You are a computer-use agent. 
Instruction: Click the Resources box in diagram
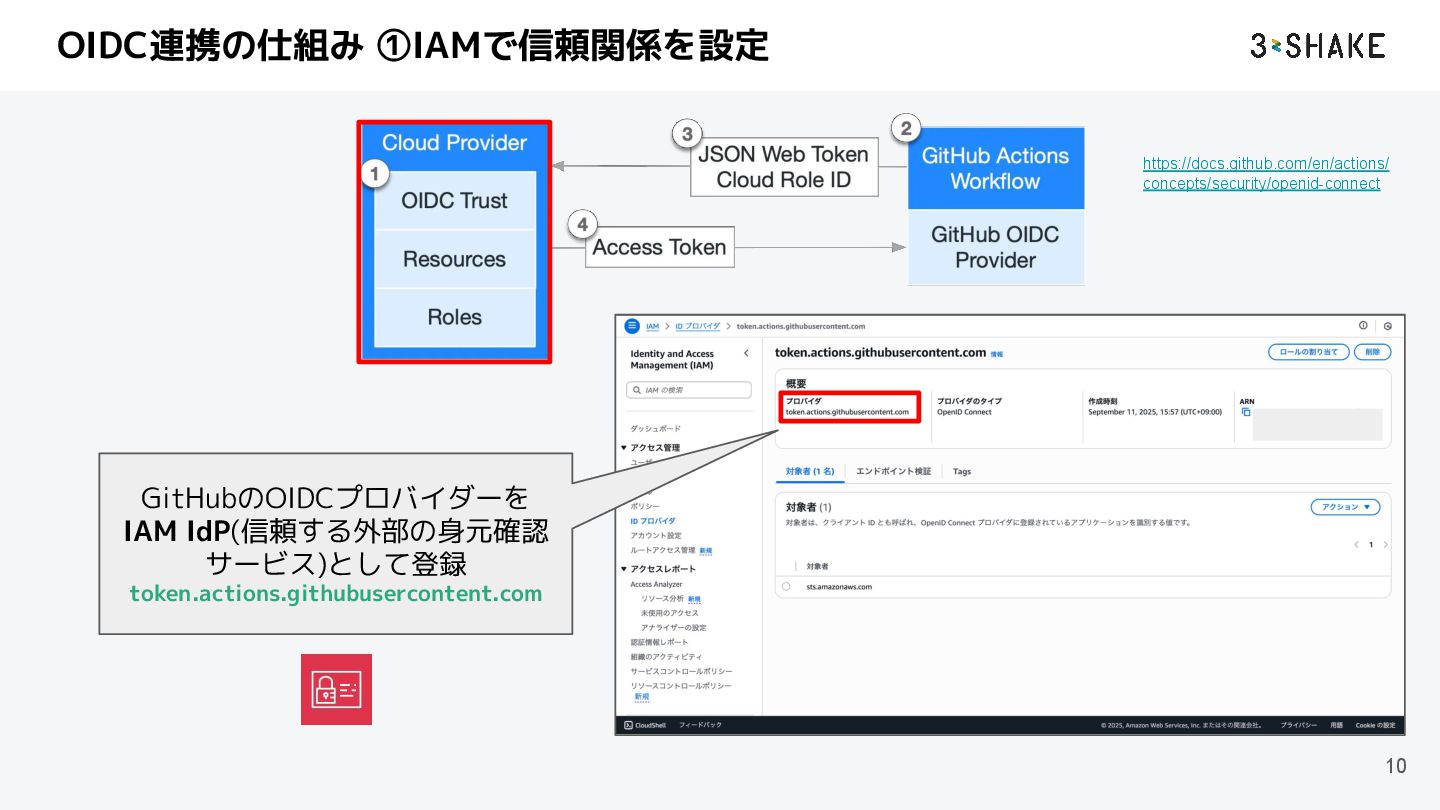tap(455, 259)
